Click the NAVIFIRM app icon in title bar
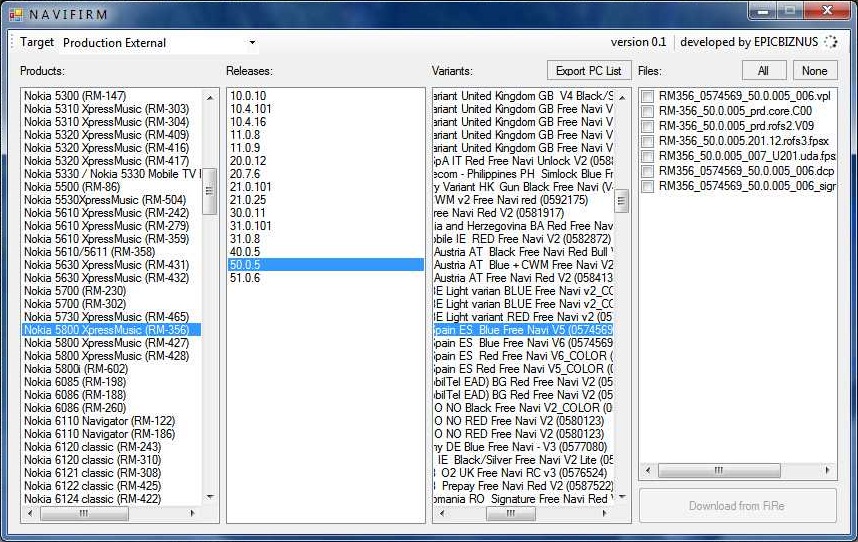This screenshot has height=542, width=858. coord(16,14)
